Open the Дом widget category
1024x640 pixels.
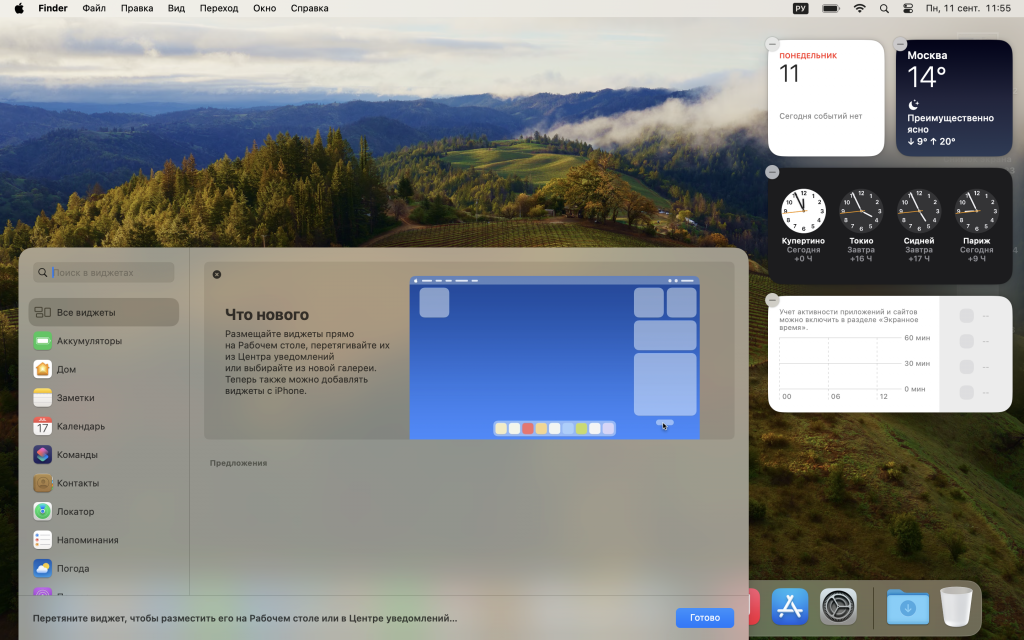pyautogui.click(x=66, y=369)
